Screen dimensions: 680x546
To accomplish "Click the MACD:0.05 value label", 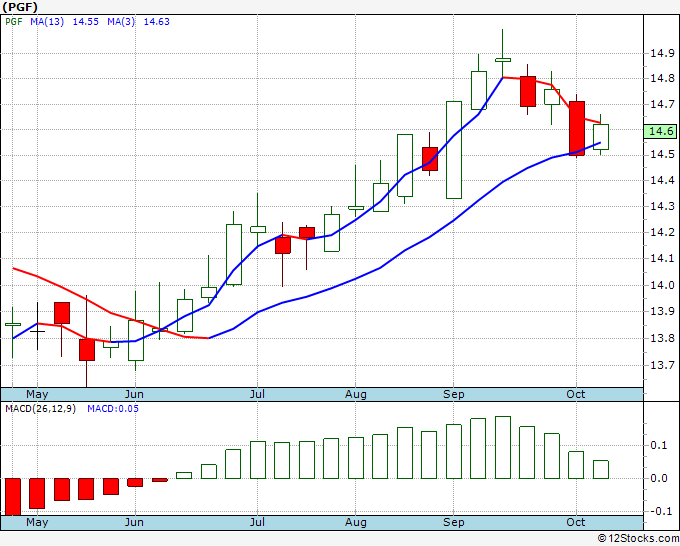I will [x=113, y=409].
